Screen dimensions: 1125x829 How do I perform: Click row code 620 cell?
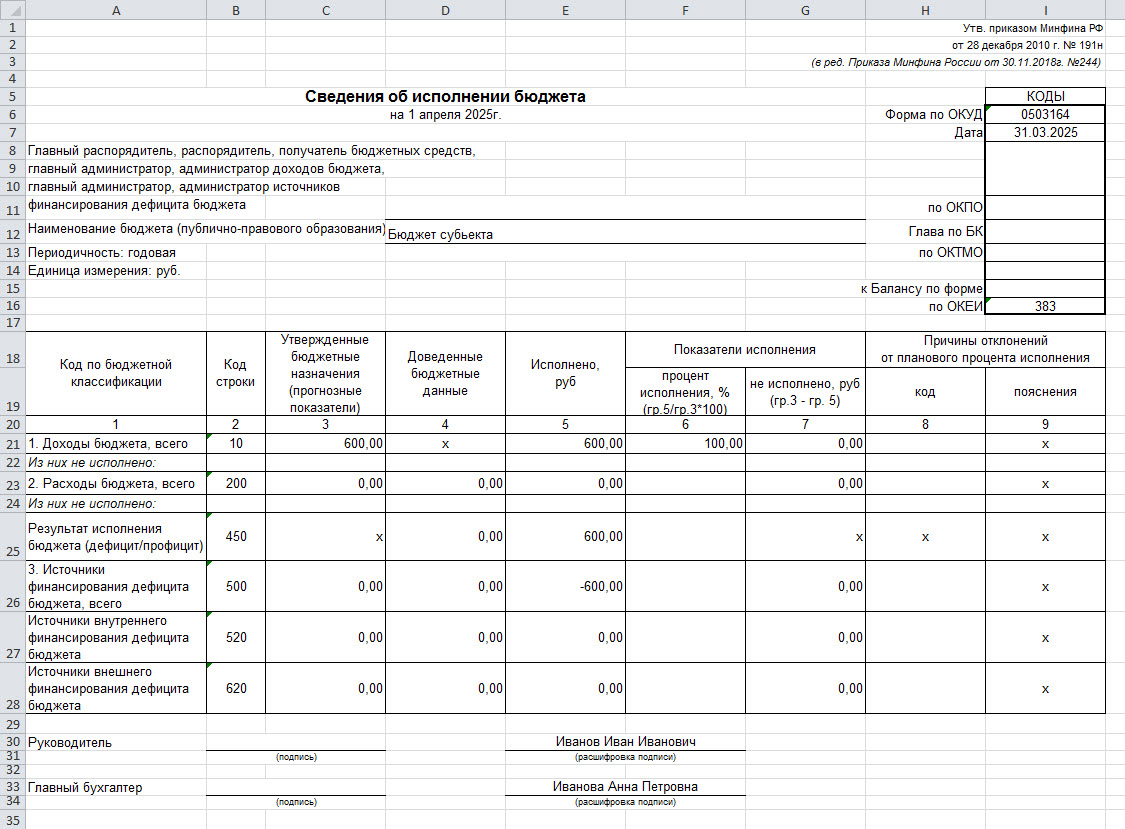click(236, 688)
